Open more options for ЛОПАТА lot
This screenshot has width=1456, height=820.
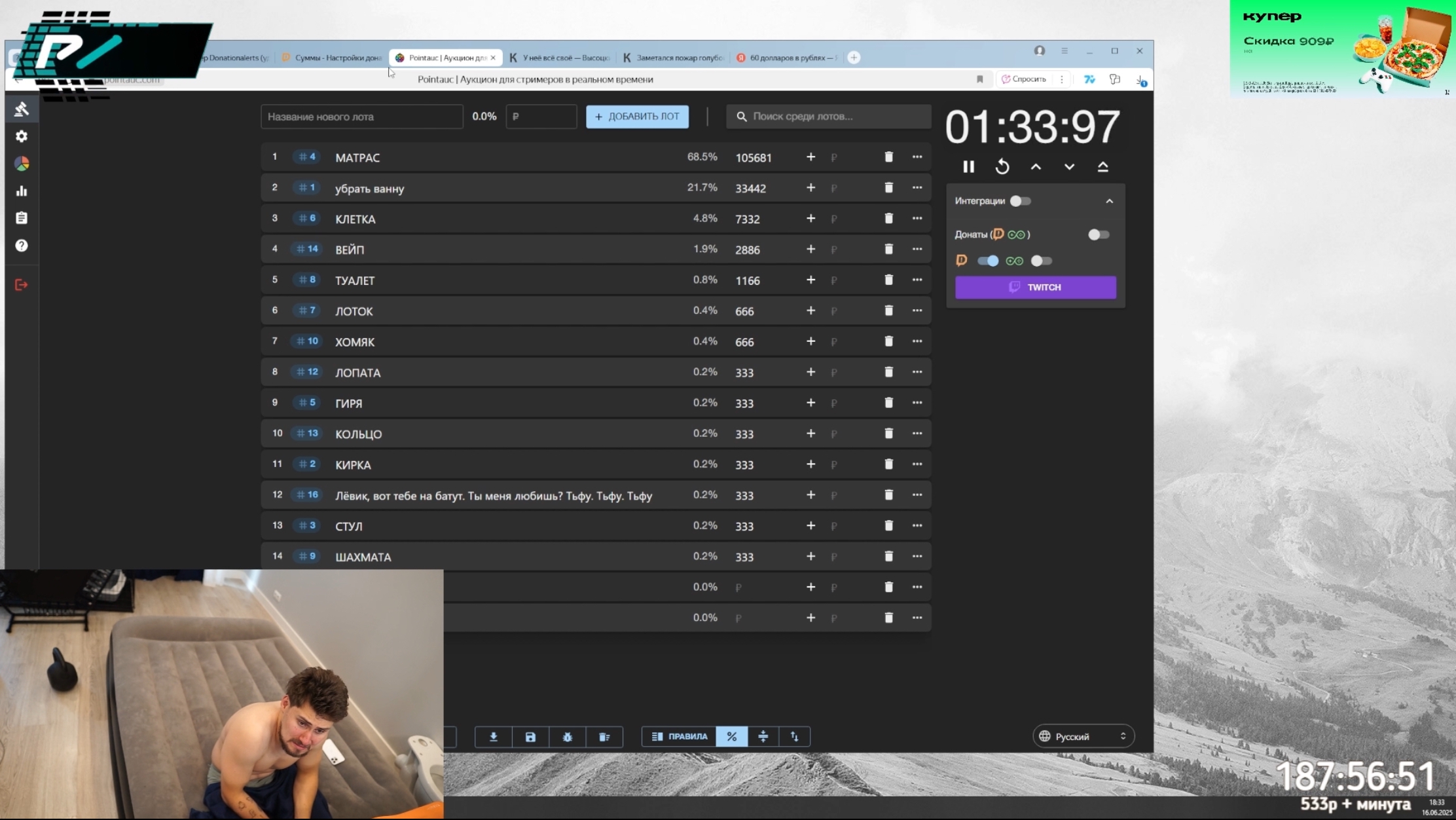[917, 372]
